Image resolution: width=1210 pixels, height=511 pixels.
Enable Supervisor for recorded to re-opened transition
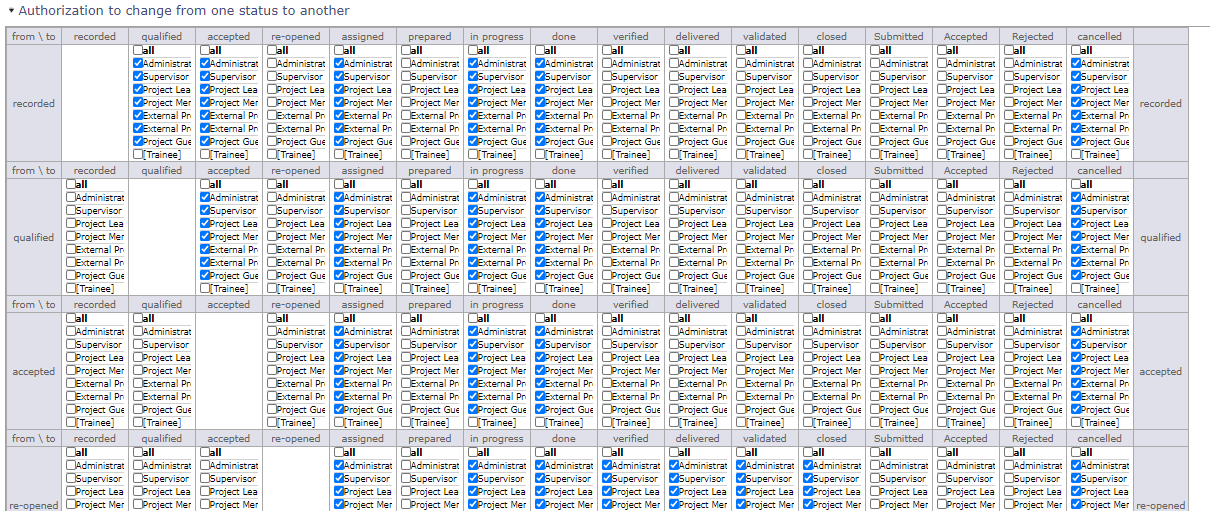(273, 76)
